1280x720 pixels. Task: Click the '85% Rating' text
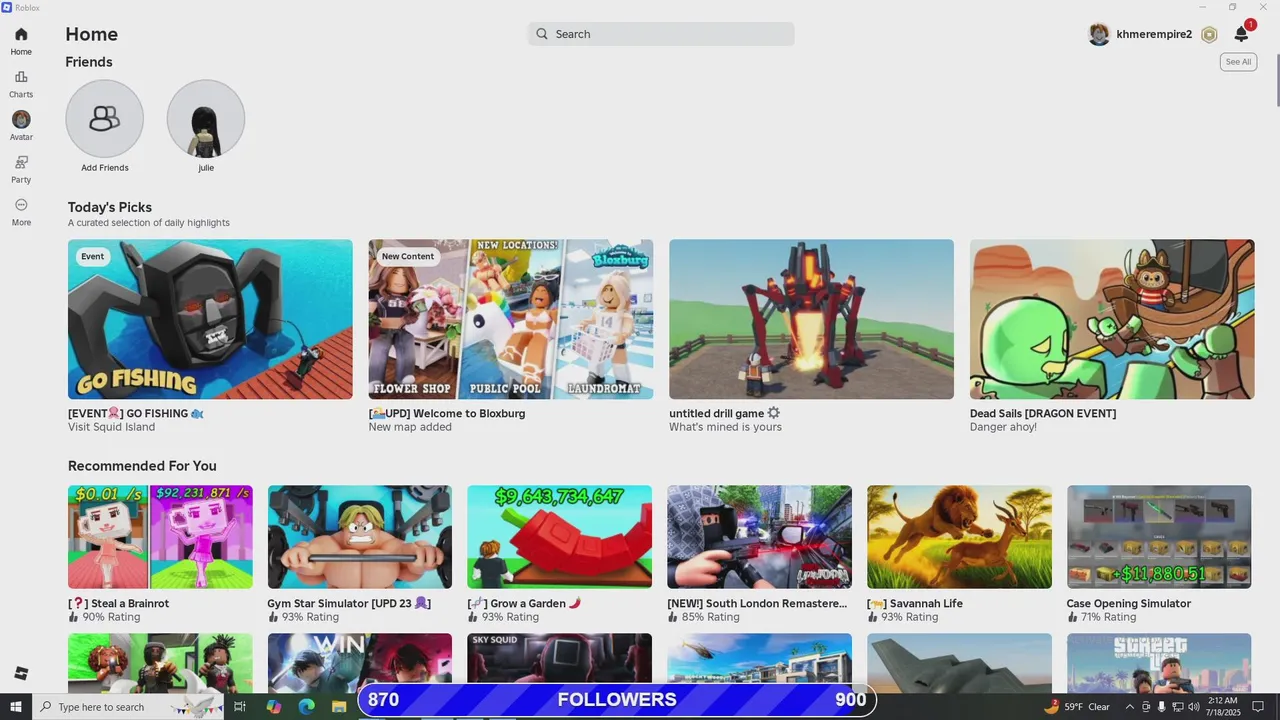click(x=710, y=617)
